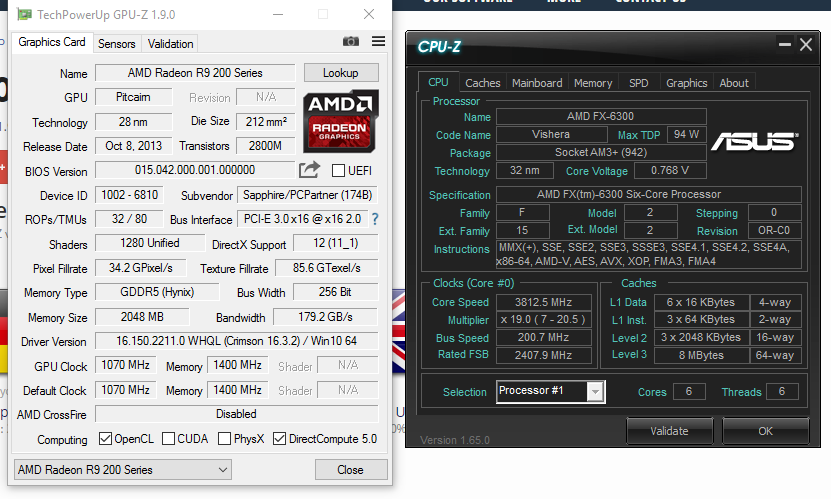
Task: Switch to the Sensors tab in GPU-Z
Action: tap(117, 44)
